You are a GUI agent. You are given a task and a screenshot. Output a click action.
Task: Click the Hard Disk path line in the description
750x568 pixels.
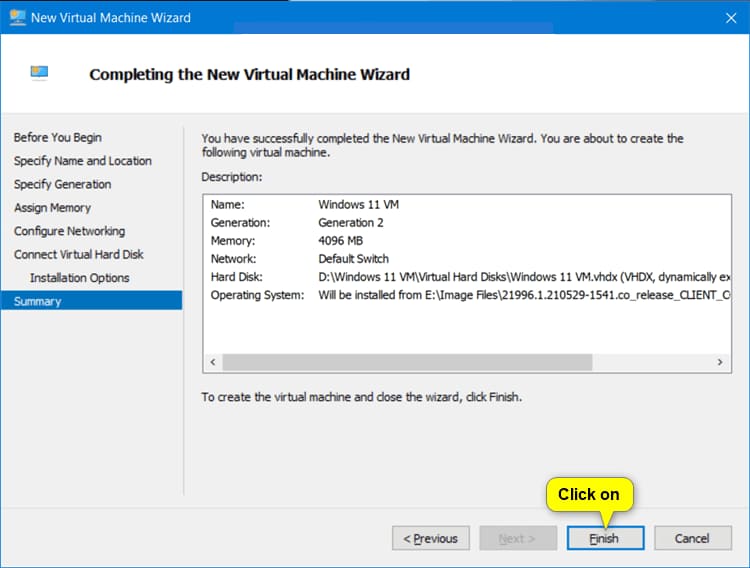click(520, 277)
